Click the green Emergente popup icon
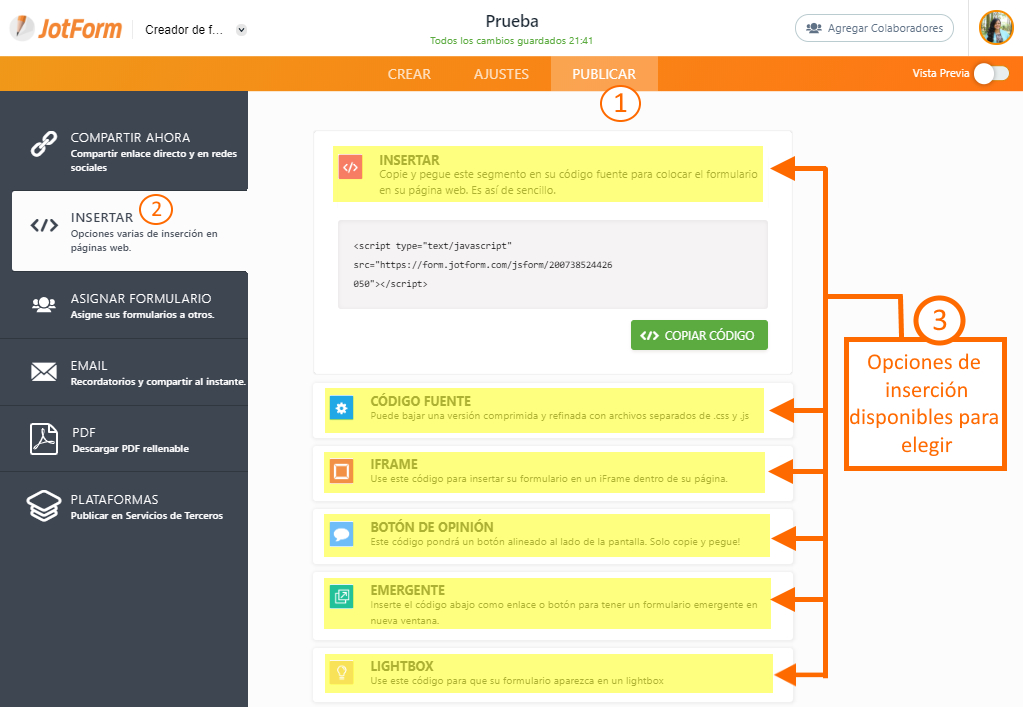This screenshot has height=707, width=1023. pos(341,597)
